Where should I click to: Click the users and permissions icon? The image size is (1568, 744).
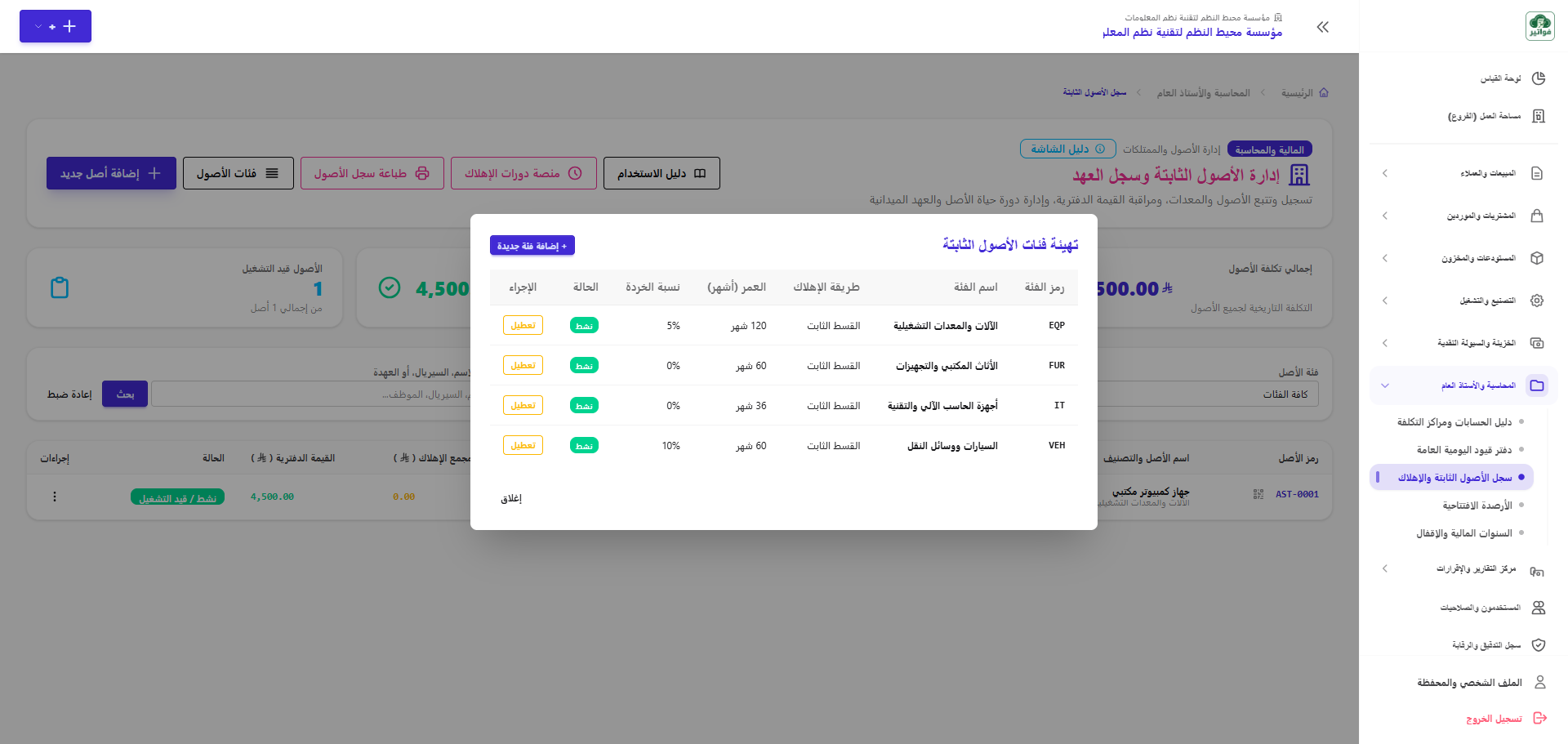click(x=1539, y=608)
